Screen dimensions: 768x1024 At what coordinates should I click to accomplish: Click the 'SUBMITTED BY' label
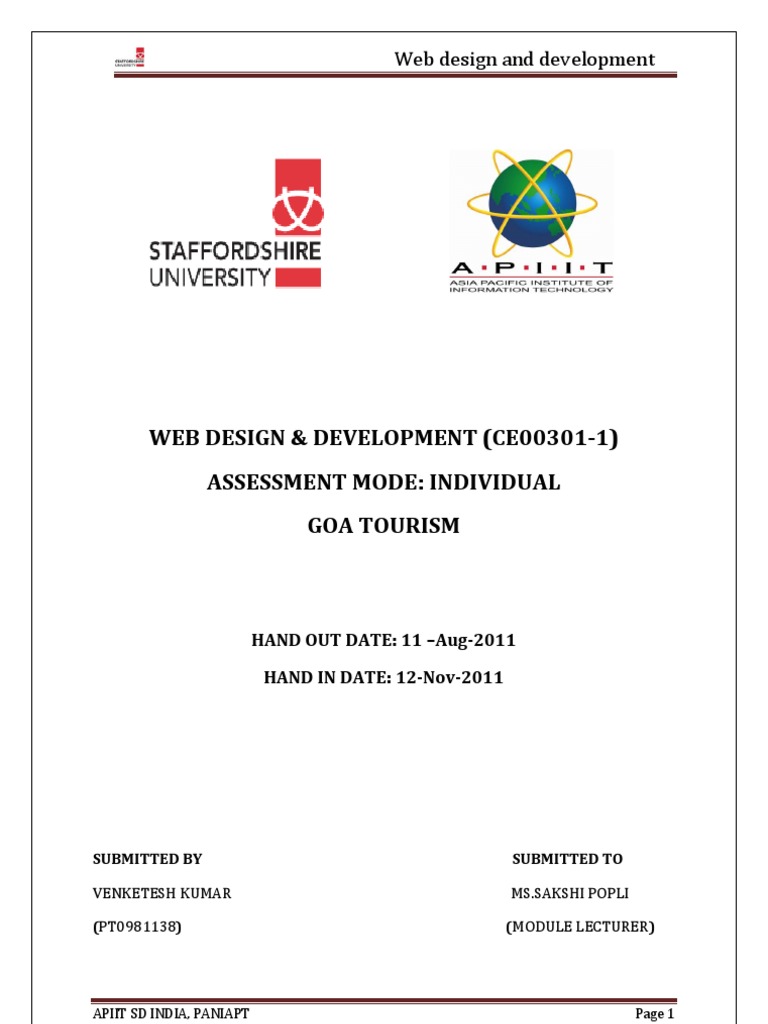click(148, 859)
